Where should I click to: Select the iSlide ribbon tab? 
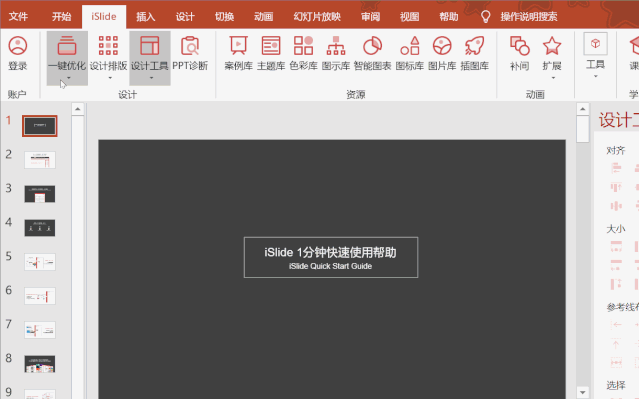pos(104,17)
